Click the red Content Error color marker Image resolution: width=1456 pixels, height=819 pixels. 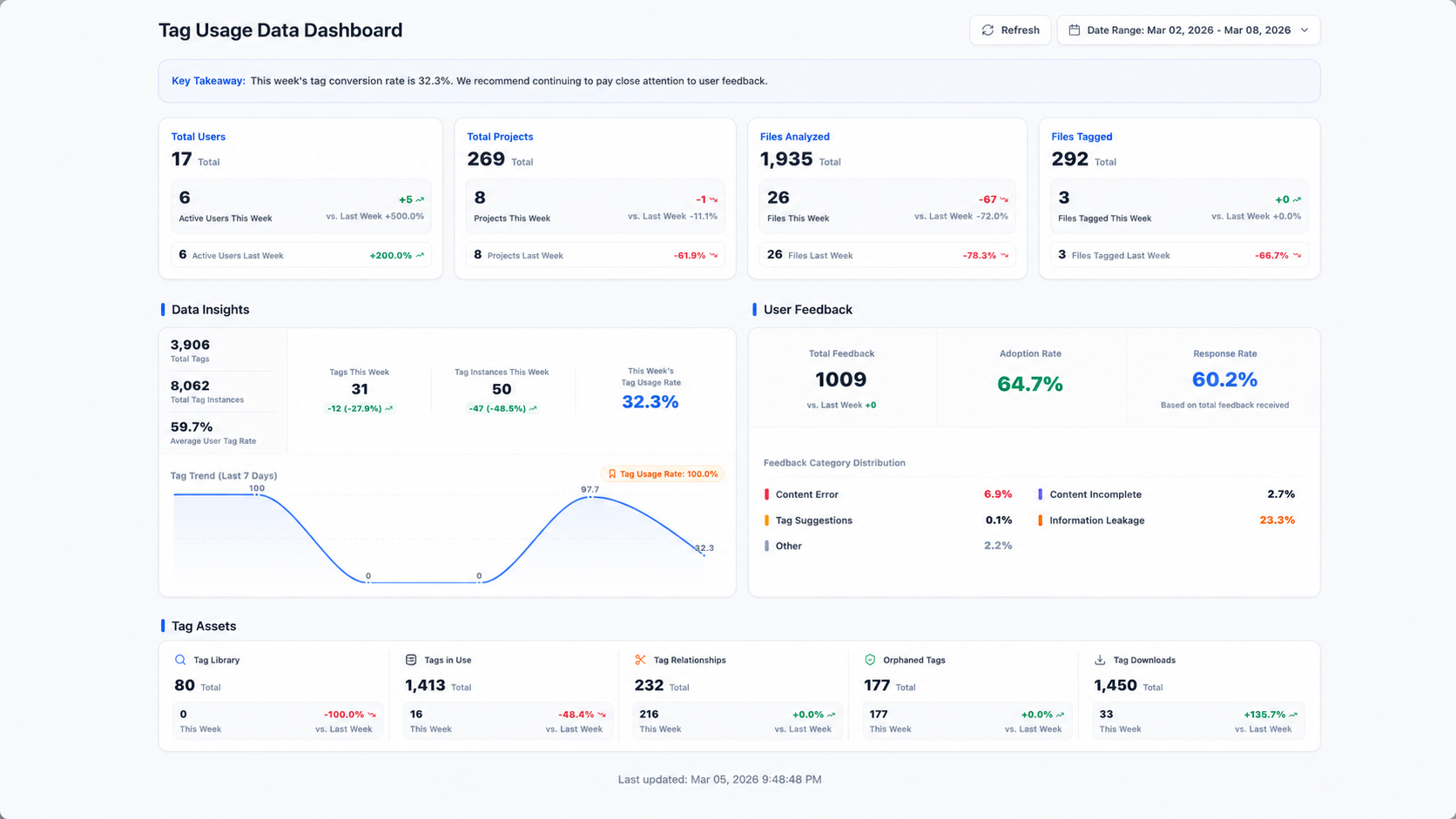click(x=766, y=494)
